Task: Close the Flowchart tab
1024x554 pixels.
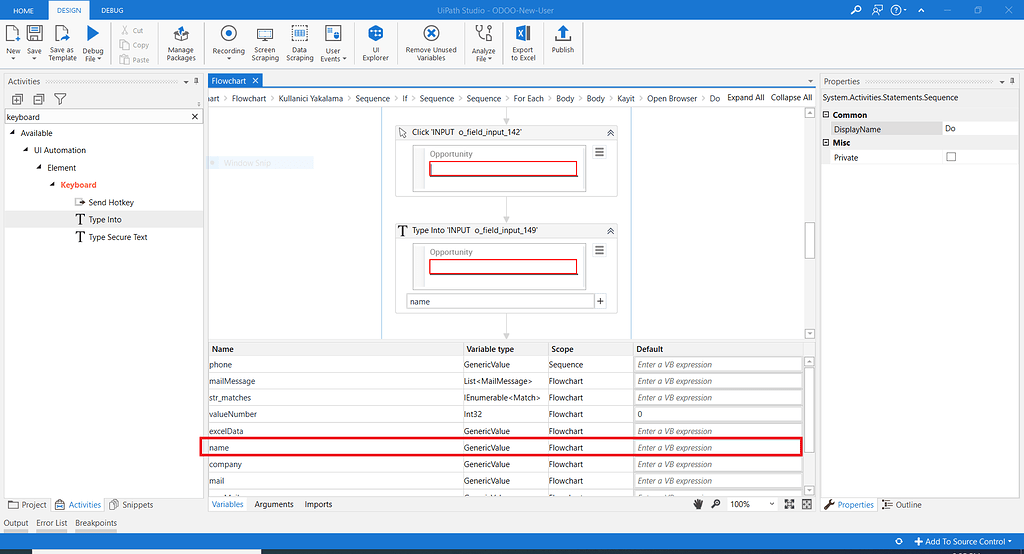Action: tap(255, 80)
